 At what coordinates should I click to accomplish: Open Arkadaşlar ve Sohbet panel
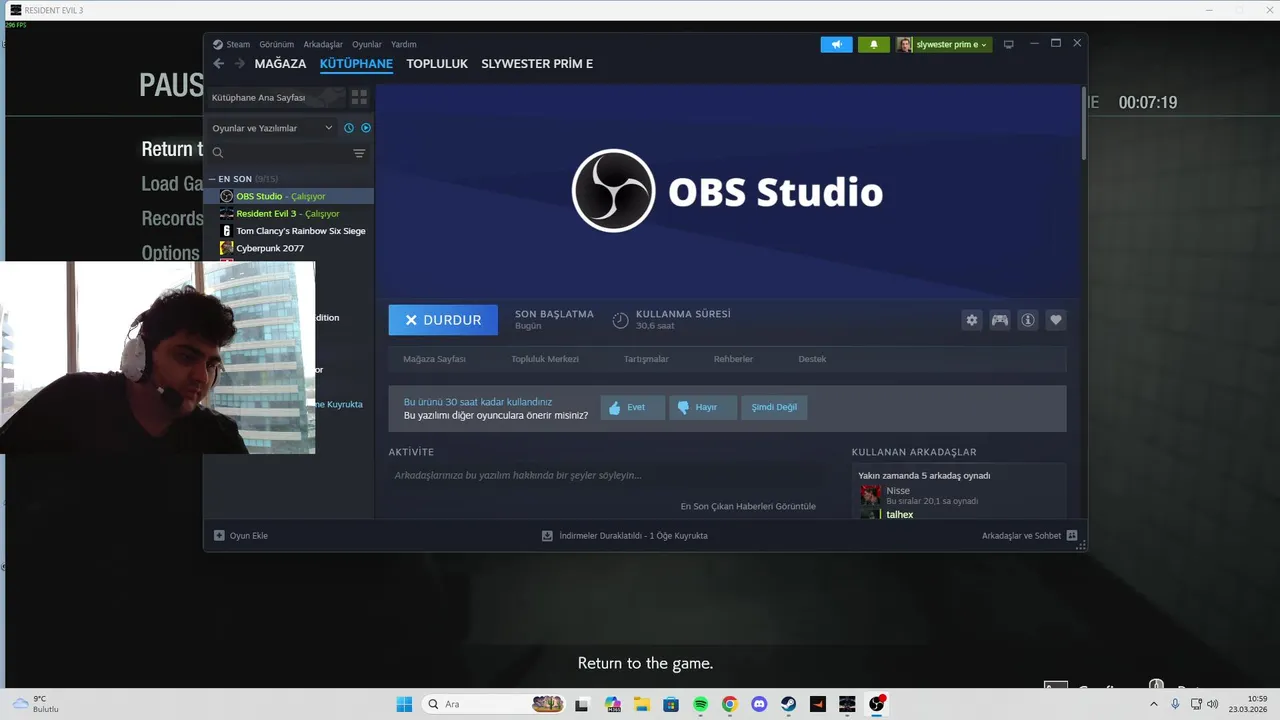click(x=1029, y=535)
